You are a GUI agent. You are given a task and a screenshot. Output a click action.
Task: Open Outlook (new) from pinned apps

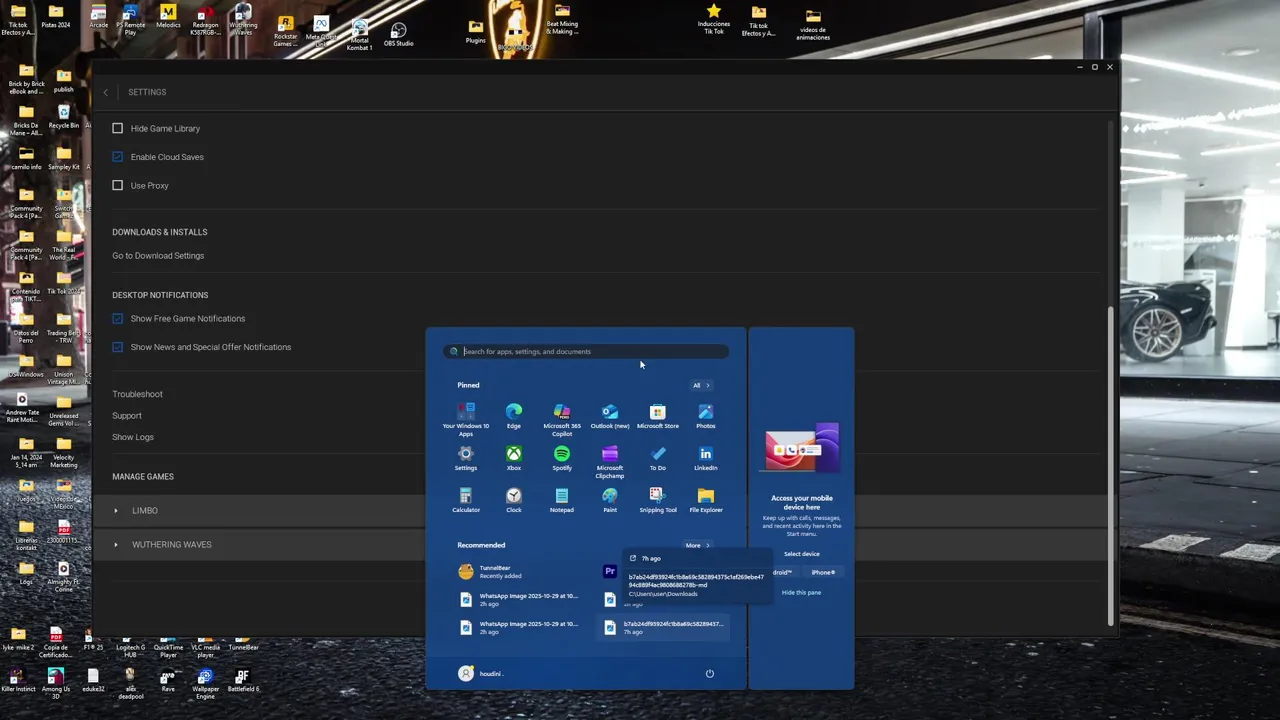[610, 416]
